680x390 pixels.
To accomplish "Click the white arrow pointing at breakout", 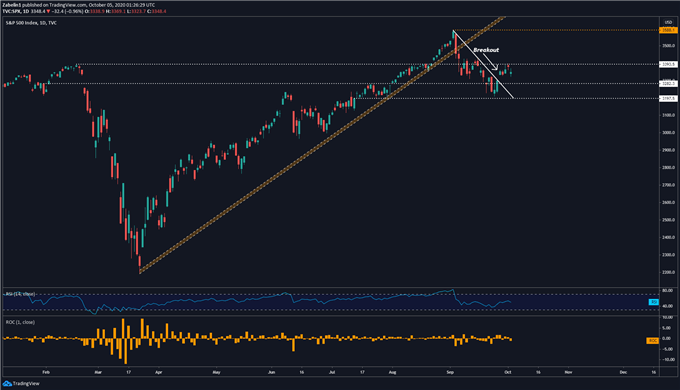I will coord(490,61).
